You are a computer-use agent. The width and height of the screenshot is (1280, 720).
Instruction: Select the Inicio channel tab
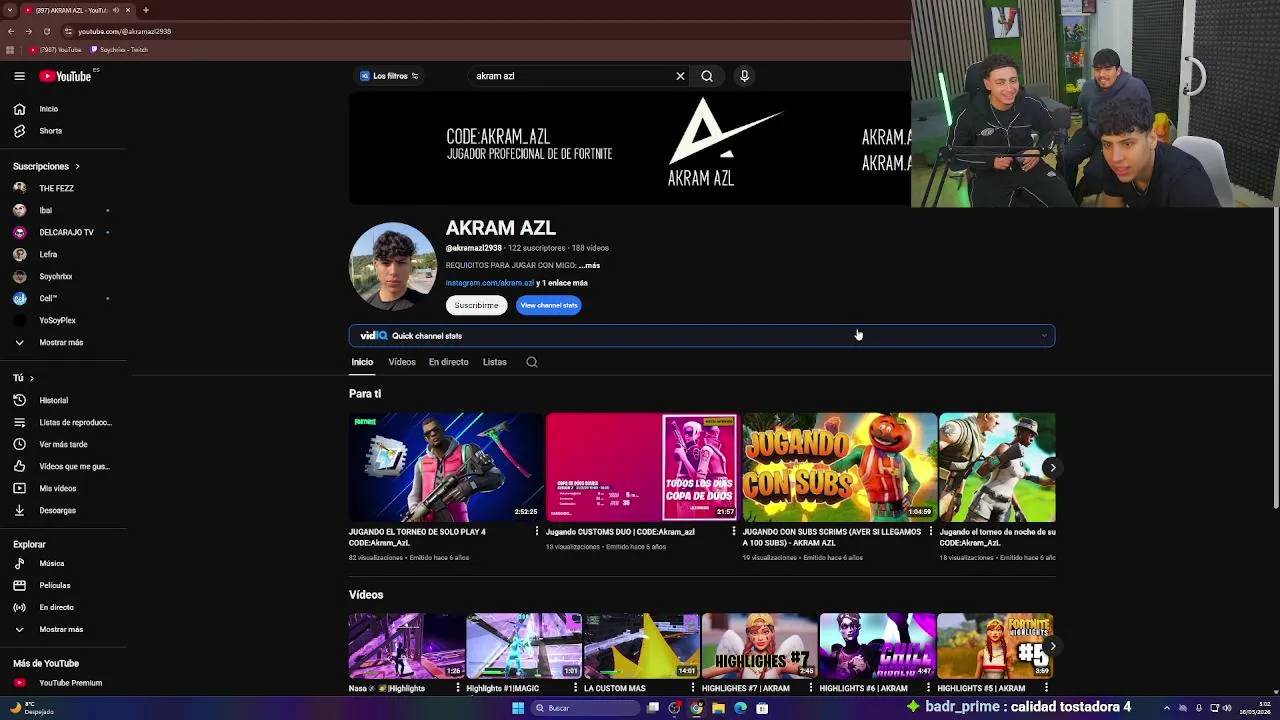pos(362,362)
